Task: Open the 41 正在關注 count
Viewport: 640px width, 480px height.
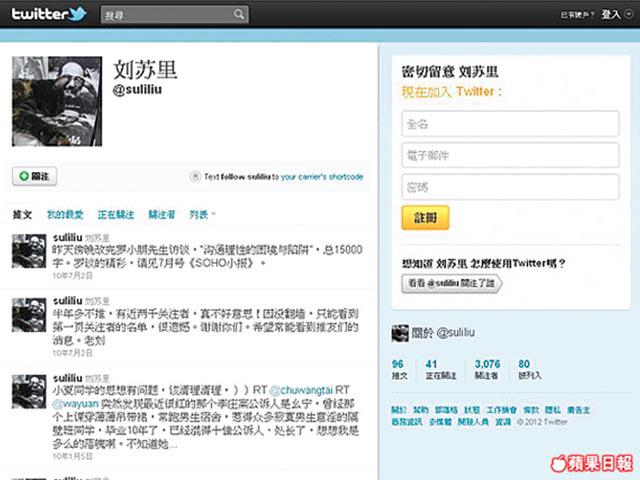Action: [440, 369]
